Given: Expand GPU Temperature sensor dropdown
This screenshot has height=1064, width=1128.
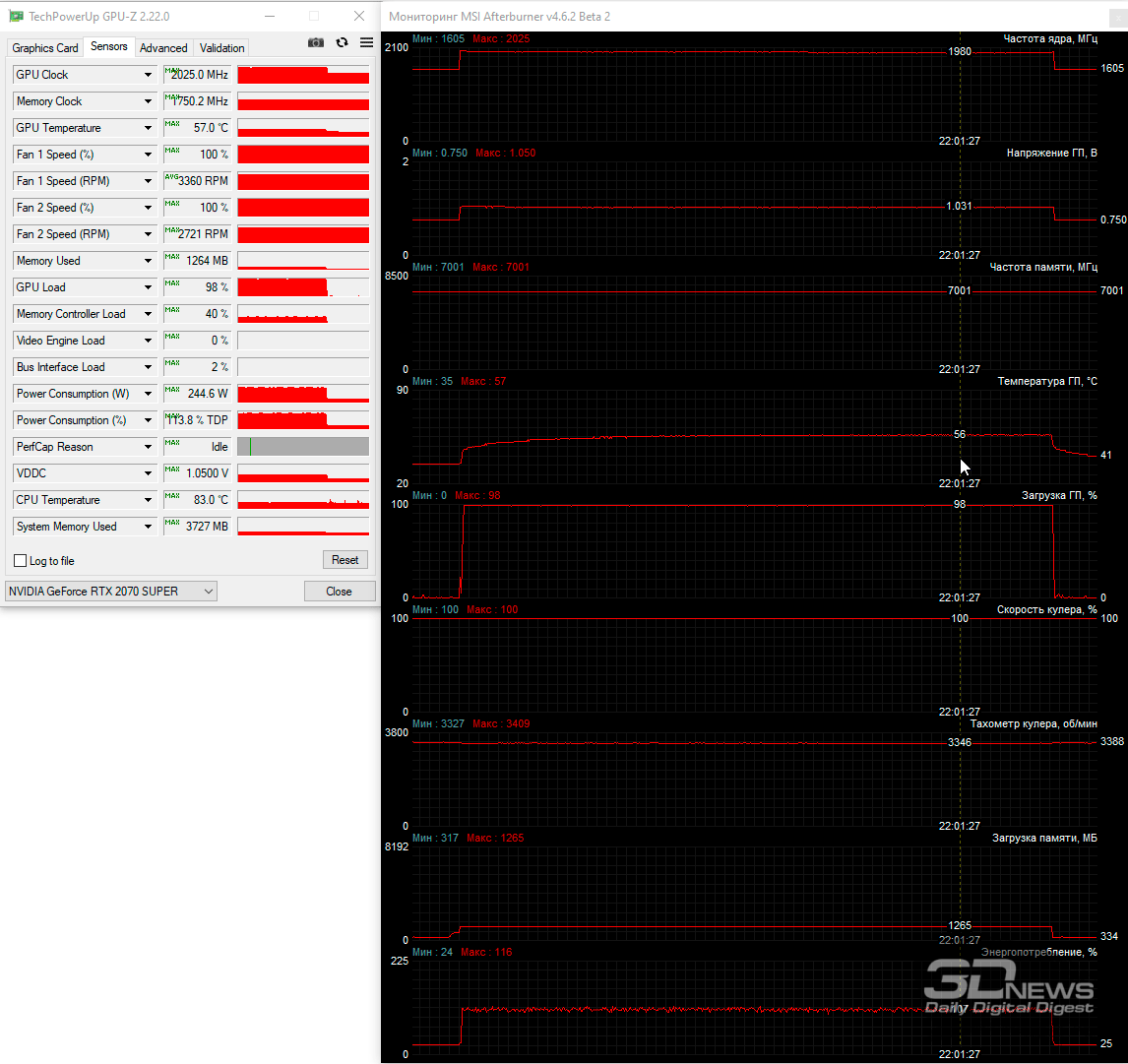Looking at the screenshot, I should [148, 128].
